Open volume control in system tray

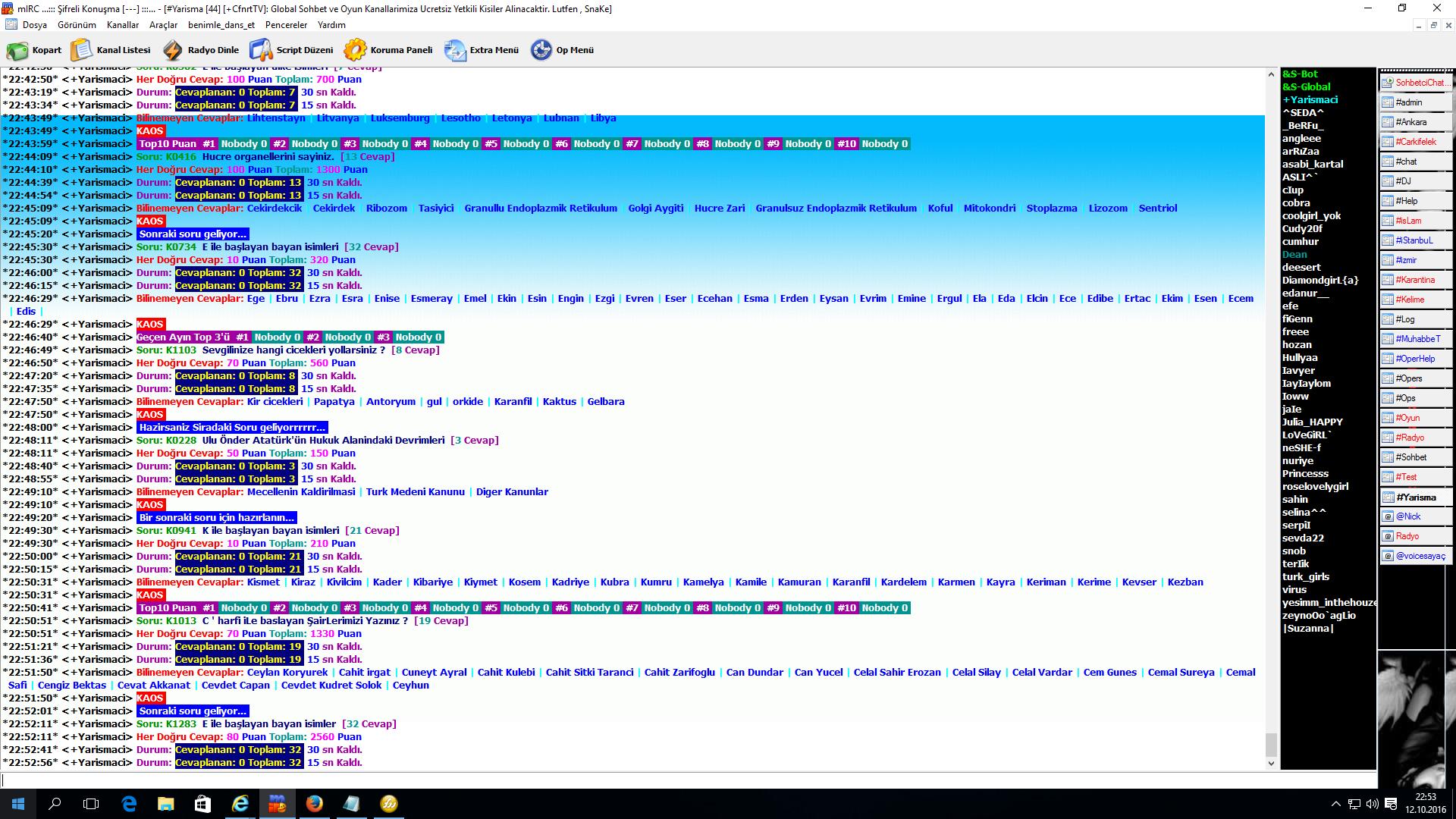[x=1373, y=804]
